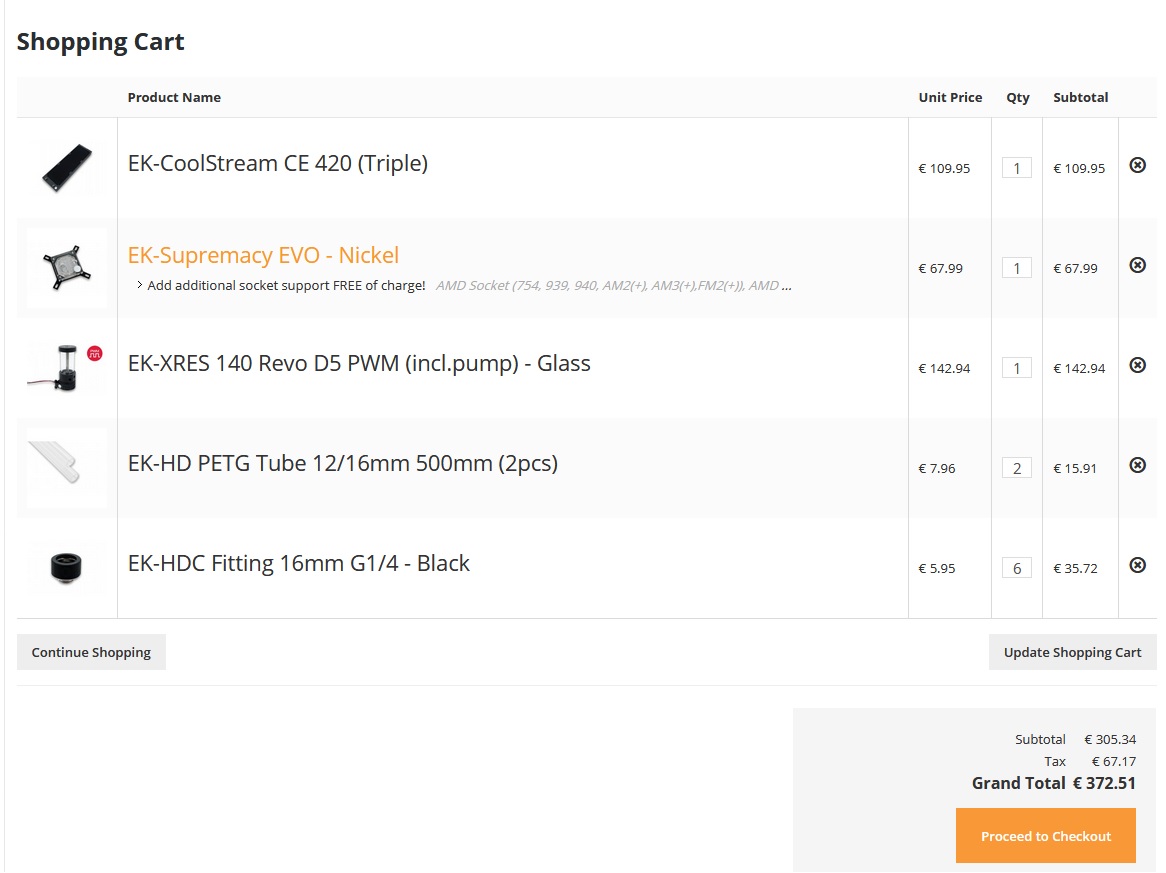Open EK-Supremacy EVO water block thumbnail

[67, 268]
